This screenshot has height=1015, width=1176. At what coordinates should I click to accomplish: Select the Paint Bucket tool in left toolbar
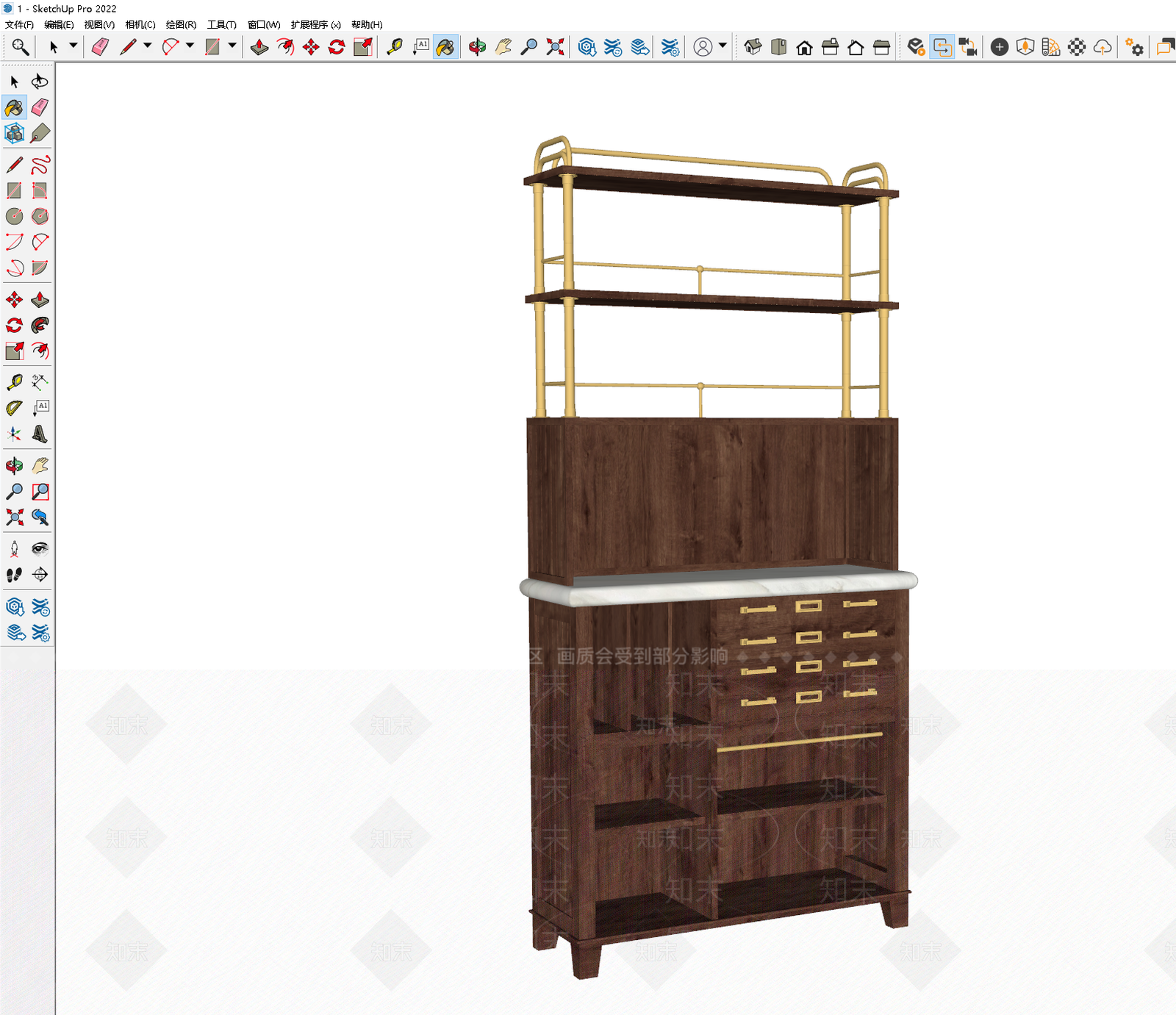coord(14,107)
